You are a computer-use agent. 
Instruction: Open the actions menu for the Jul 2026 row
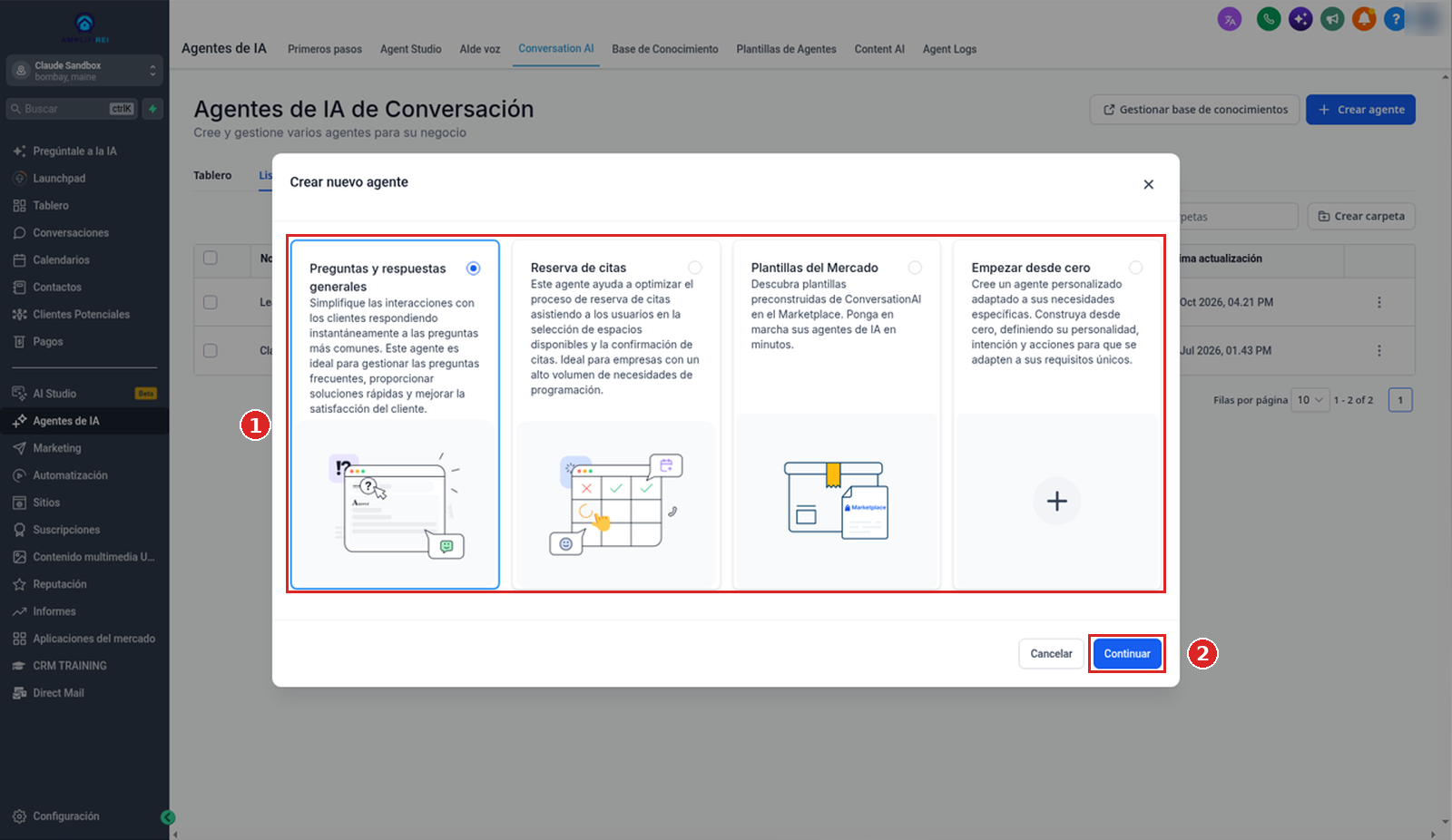point(1379,350)
